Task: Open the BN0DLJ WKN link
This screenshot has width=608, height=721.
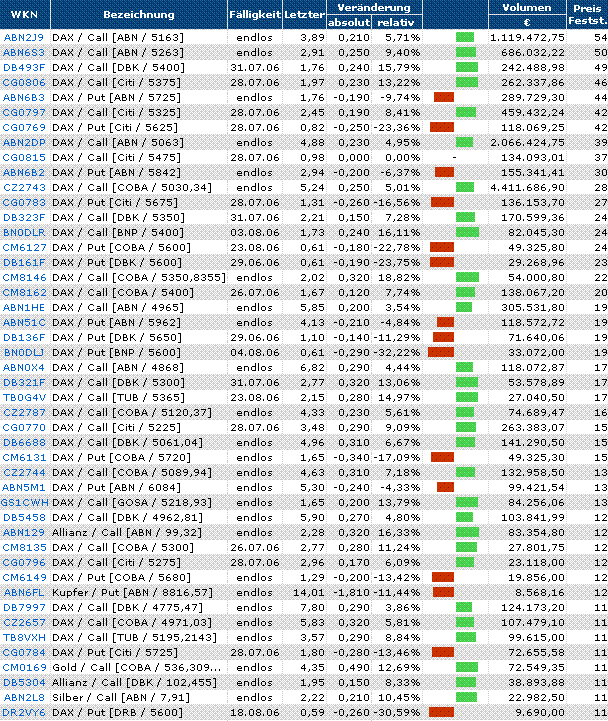Action: [24, 353]
